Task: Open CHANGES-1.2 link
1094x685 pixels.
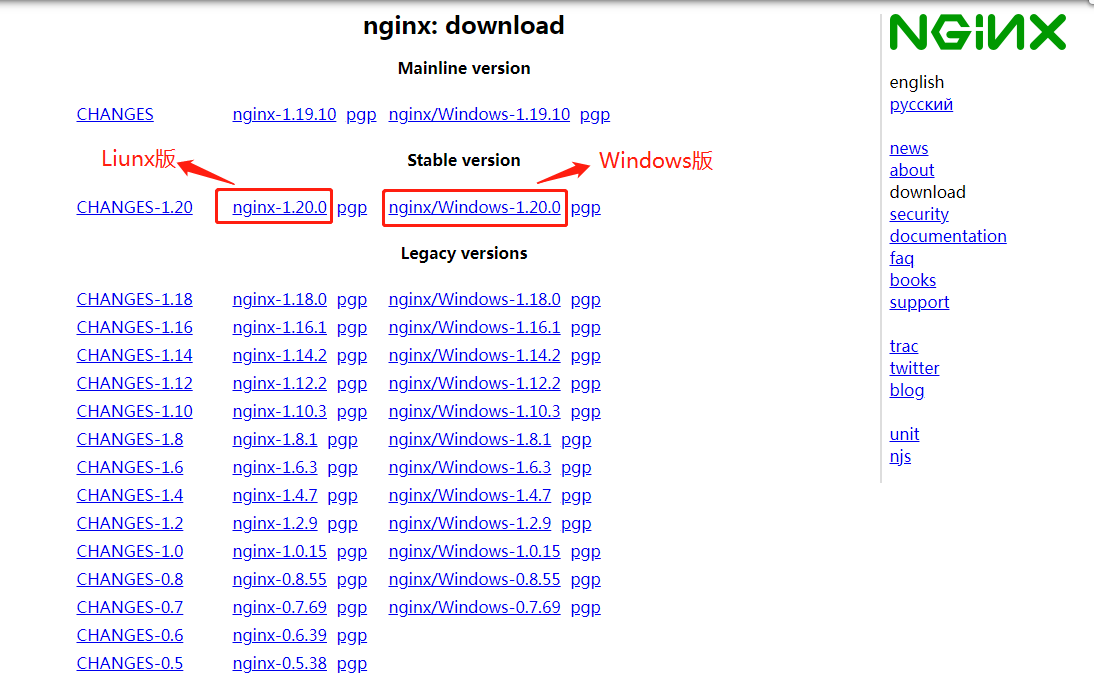Action: coord(130,522)
